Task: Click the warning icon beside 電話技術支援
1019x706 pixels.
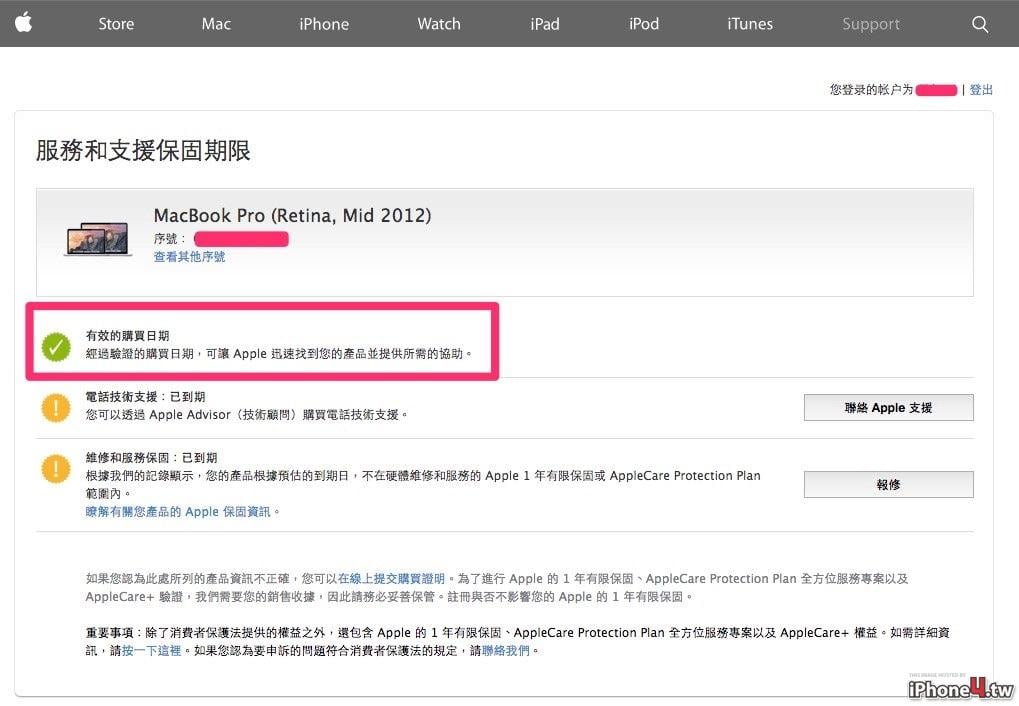Action: tap(56, 408)
